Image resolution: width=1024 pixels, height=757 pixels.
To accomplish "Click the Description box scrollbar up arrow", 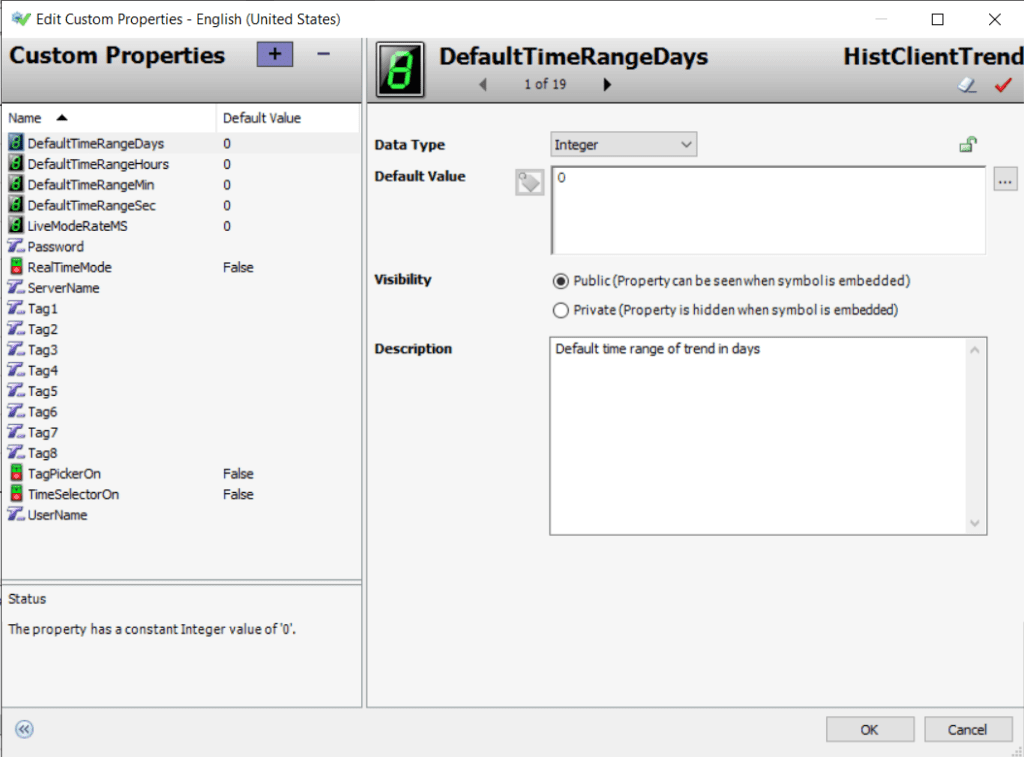I will (976, 348).
